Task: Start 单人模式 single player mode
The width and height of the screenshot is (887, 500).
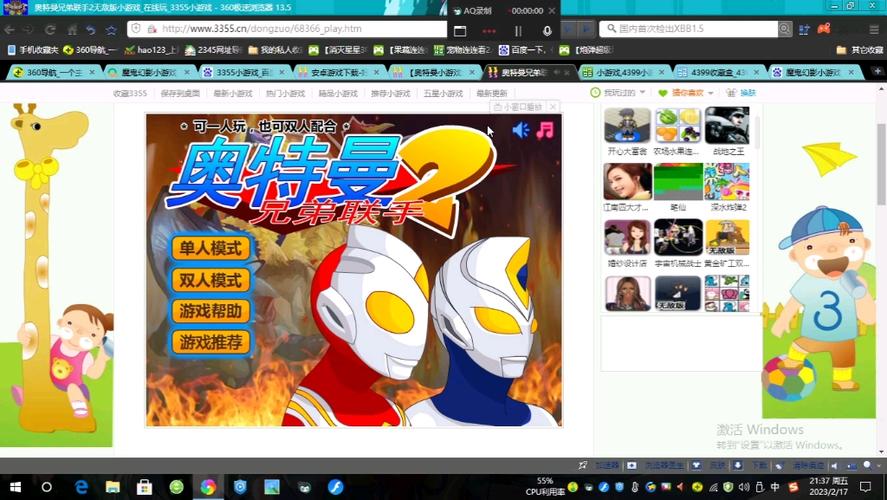Action: 210,248
